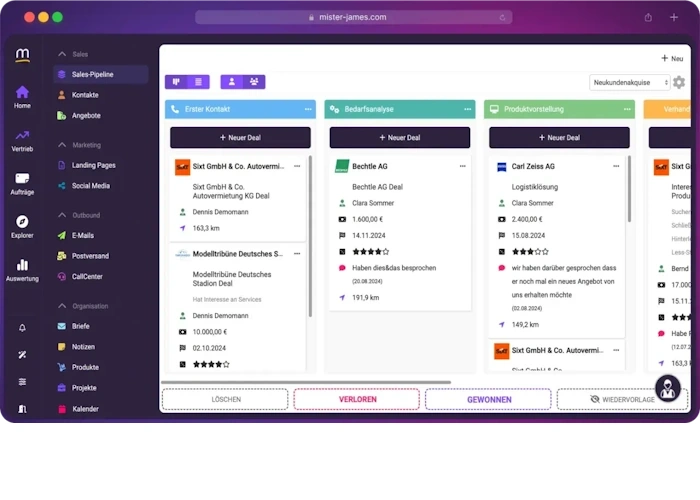Open options for Carl Zeiss AG card

[616, 166]
